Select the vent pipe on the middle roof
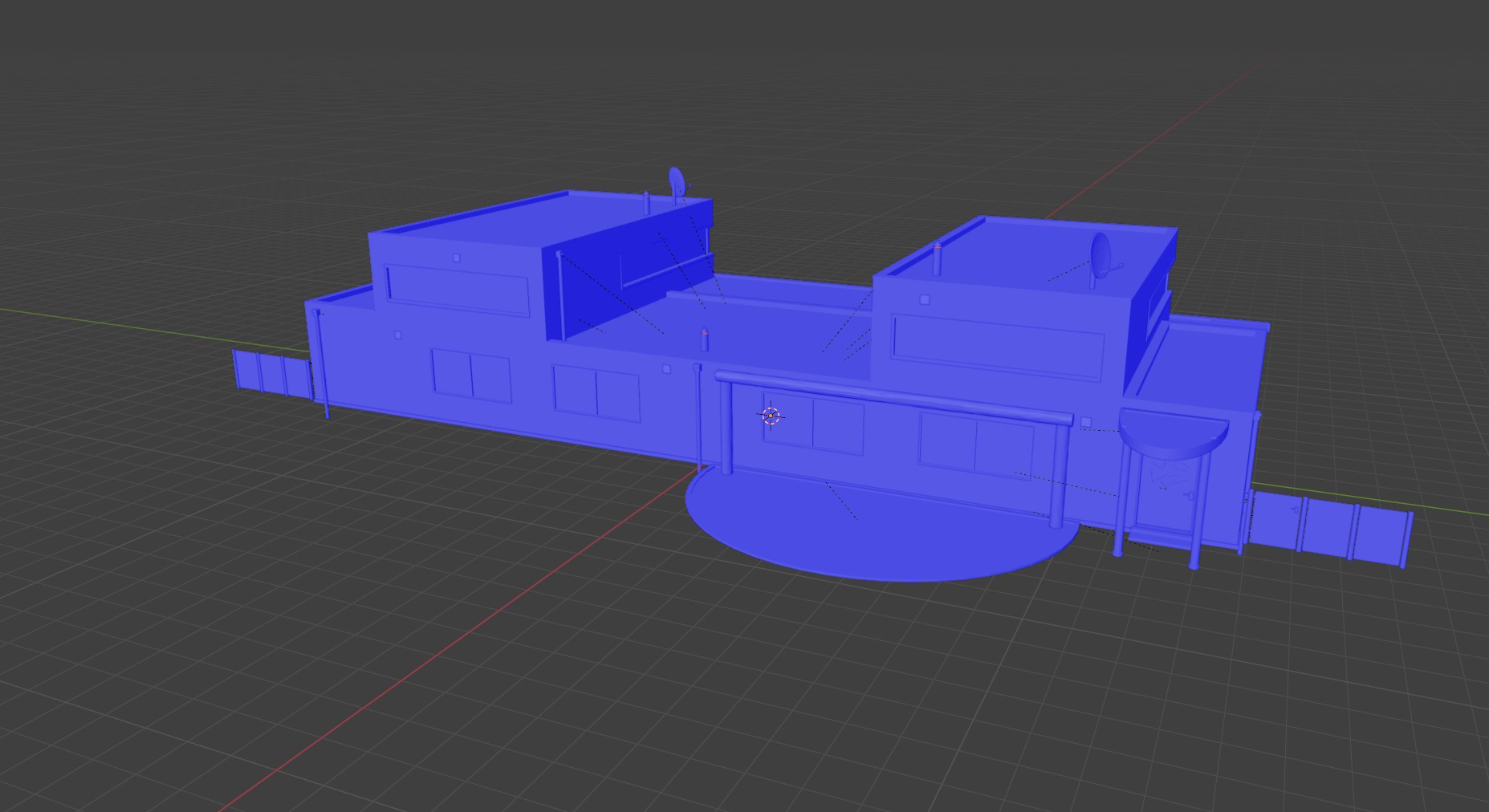This screenshot has width=1489, height=812. [x=705, y=339]
